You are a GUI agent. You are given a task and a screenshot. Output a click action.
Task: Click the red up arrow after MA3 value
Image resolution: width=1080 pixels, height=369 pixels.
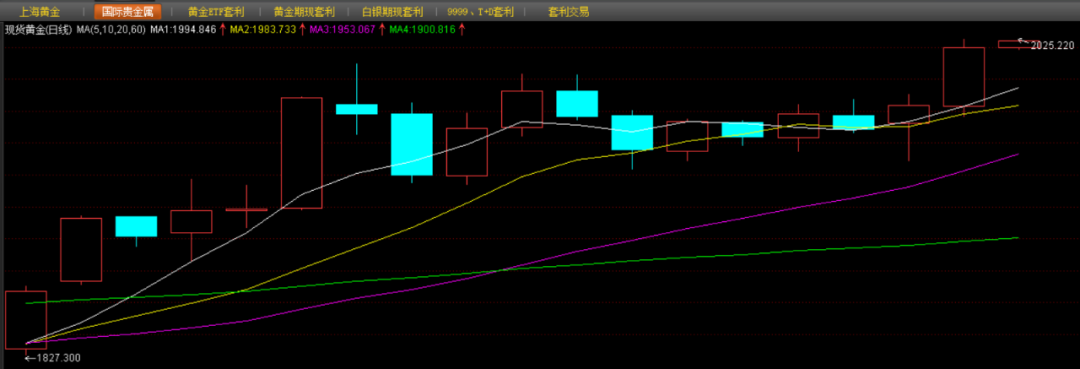coord(382,30)
